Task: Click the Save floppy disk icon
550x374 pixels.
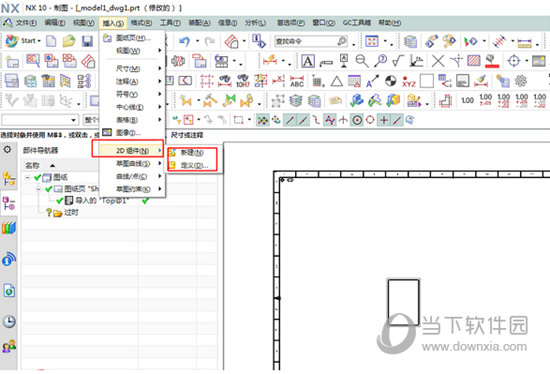Action: pyautogui.click(x=87, y=41)
